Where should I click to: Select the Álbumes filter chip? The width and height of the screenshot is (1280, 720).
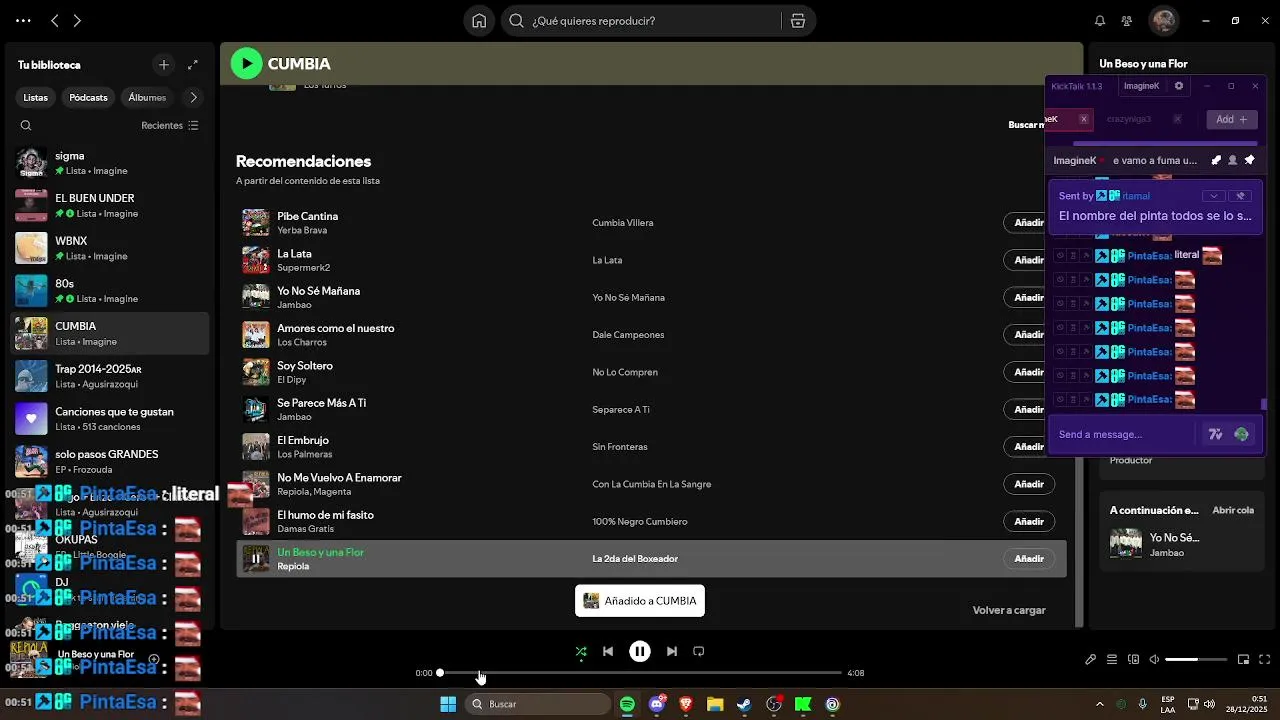[x=147, y=97]
